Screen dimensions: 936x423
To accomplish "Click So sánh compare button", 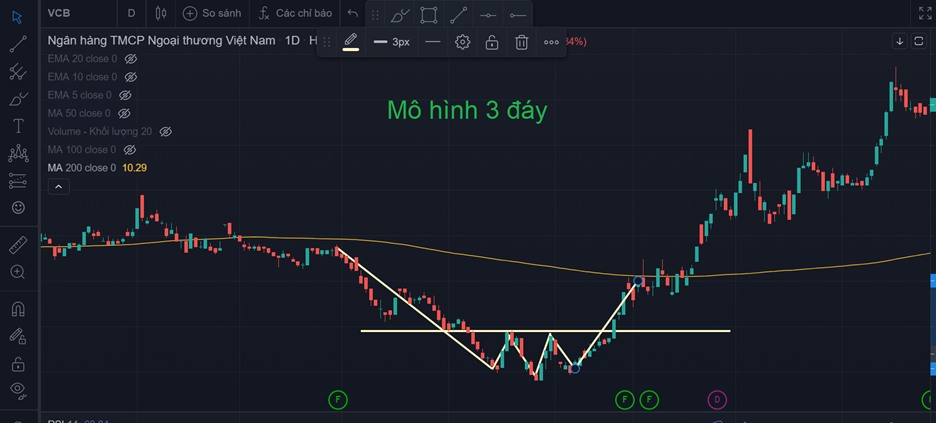I will 212,13.
